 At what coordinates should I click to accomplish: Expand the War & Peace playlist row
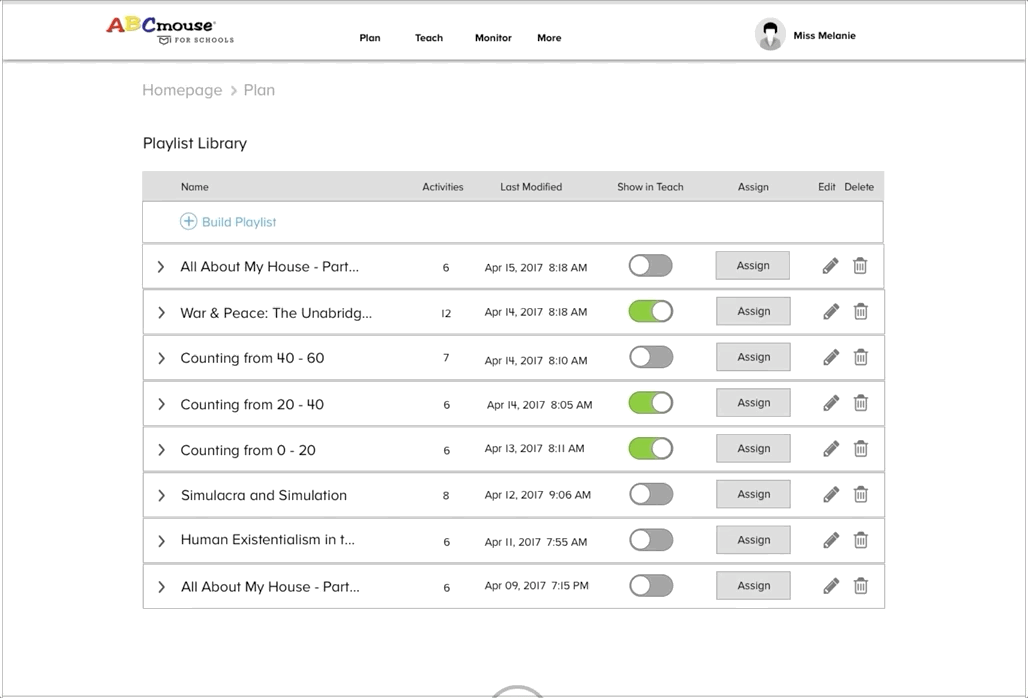pos(161,313)
